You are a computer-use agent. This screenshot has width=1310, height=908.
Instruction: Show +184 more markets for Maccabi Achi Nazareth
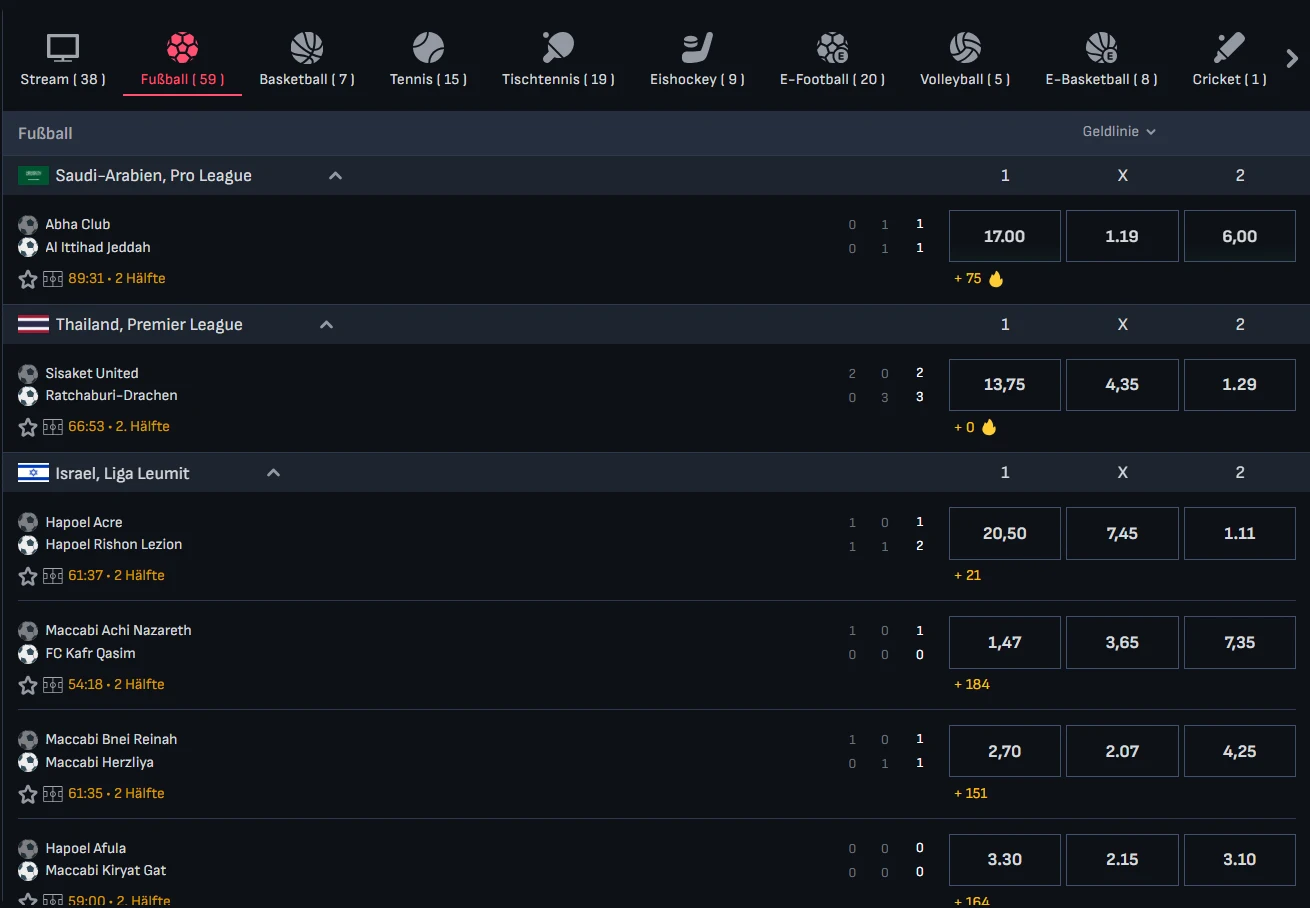972,685
